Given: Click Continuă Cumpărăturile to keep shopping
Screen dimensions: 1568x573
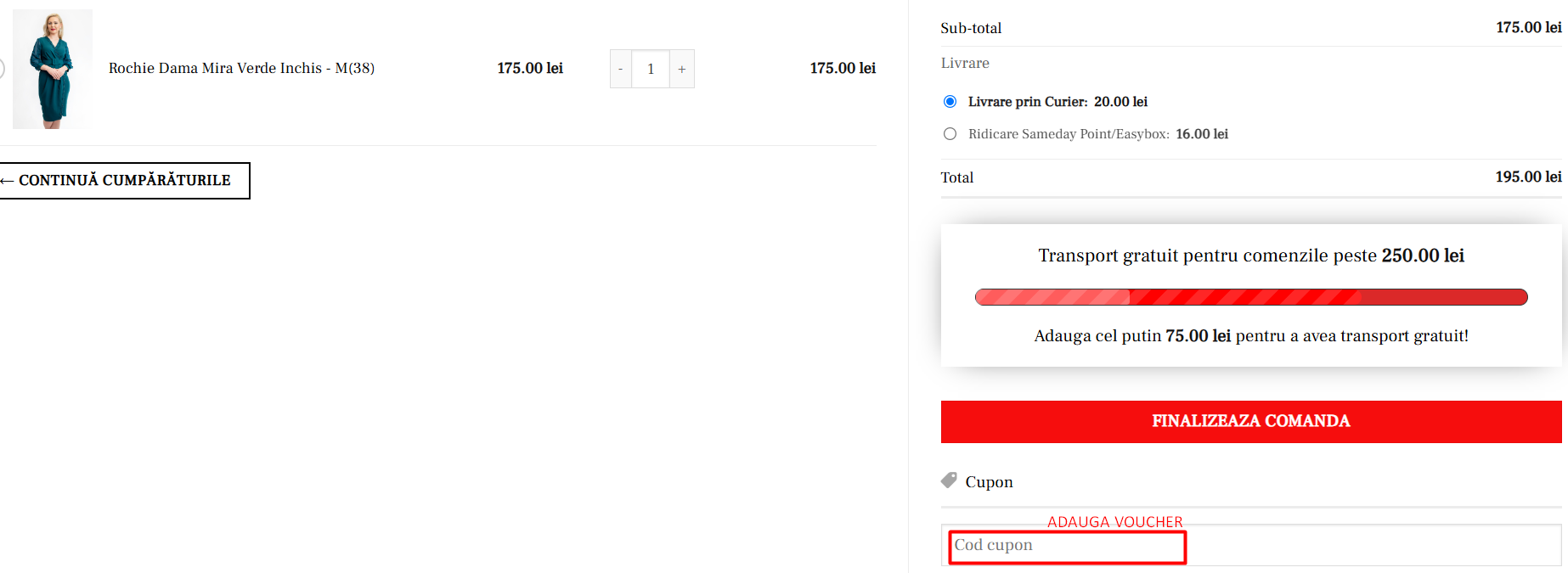Looking at the screenshot, I should coord(124,181).
